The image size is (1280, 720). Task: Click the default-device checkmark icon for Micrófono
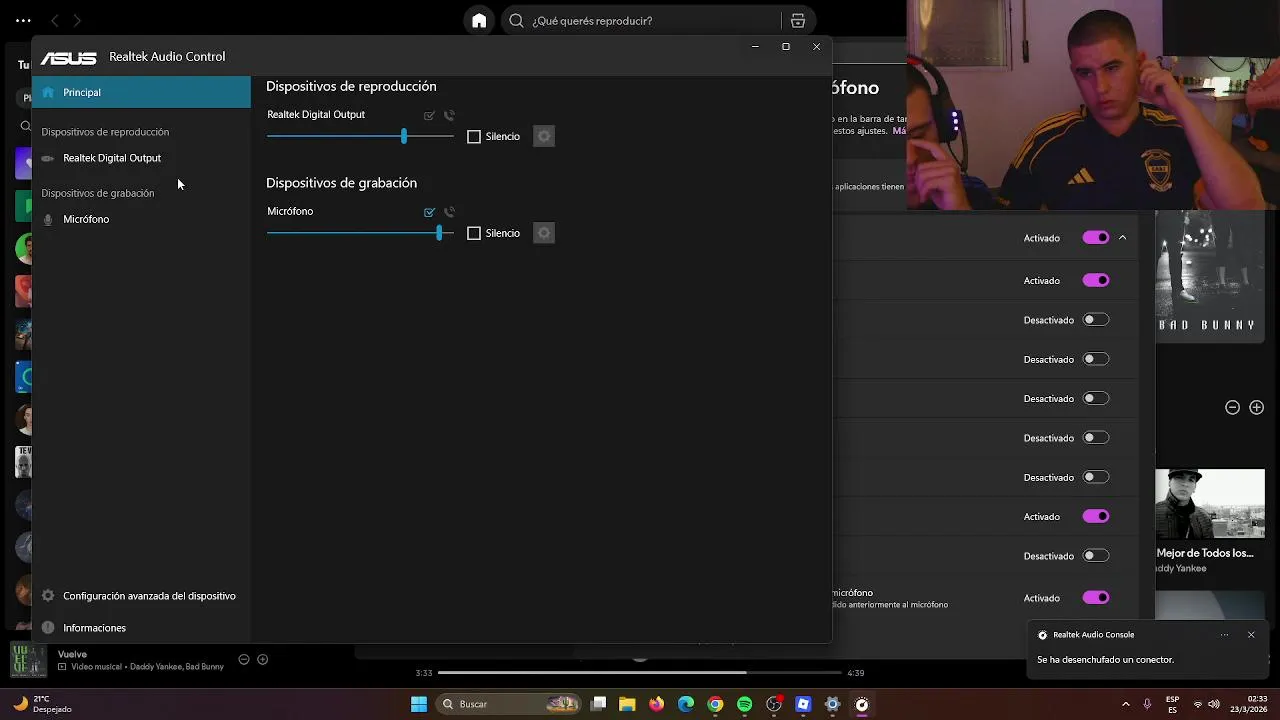[429, 213]
